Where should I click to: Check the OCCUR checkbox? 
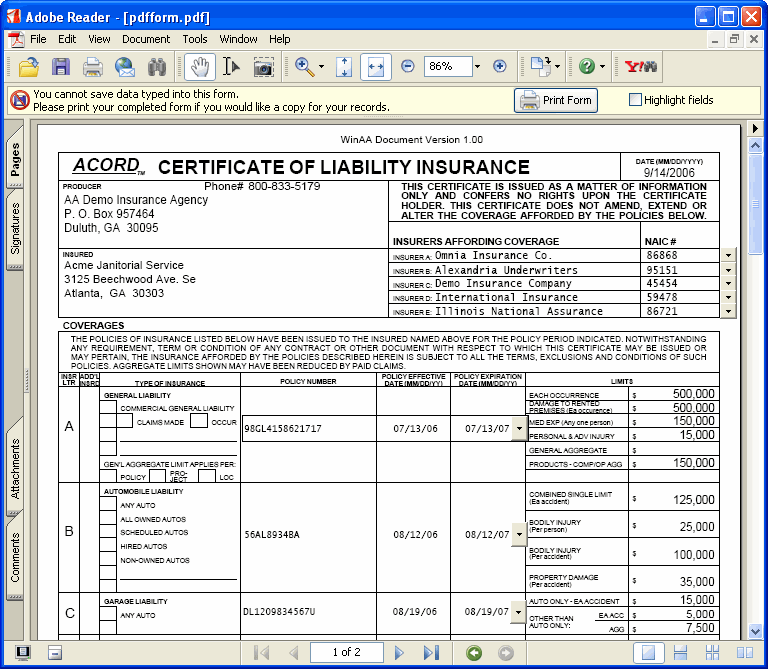pos(199,421)
